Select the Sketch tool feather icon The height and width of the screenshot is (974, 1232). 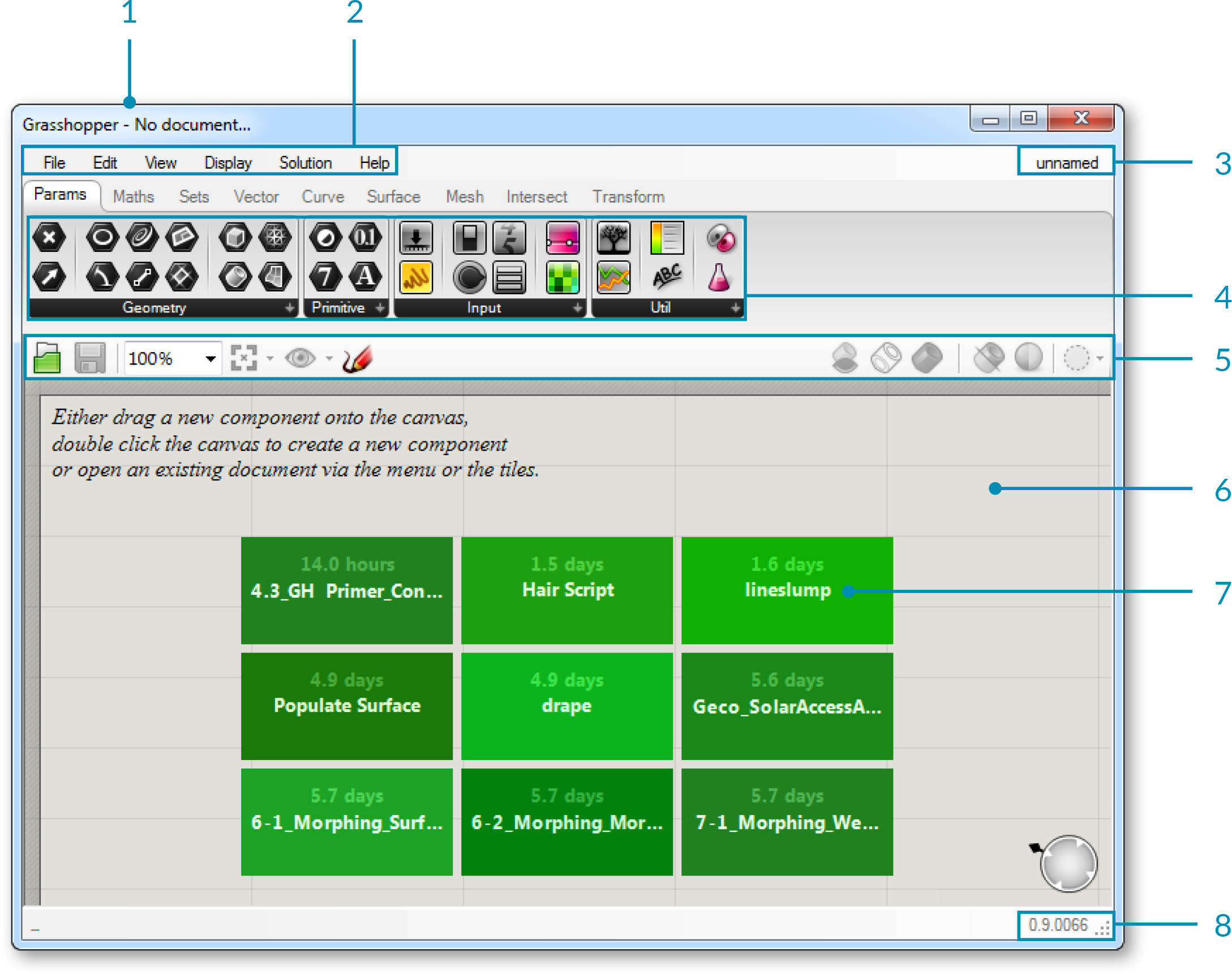(358, 358)
